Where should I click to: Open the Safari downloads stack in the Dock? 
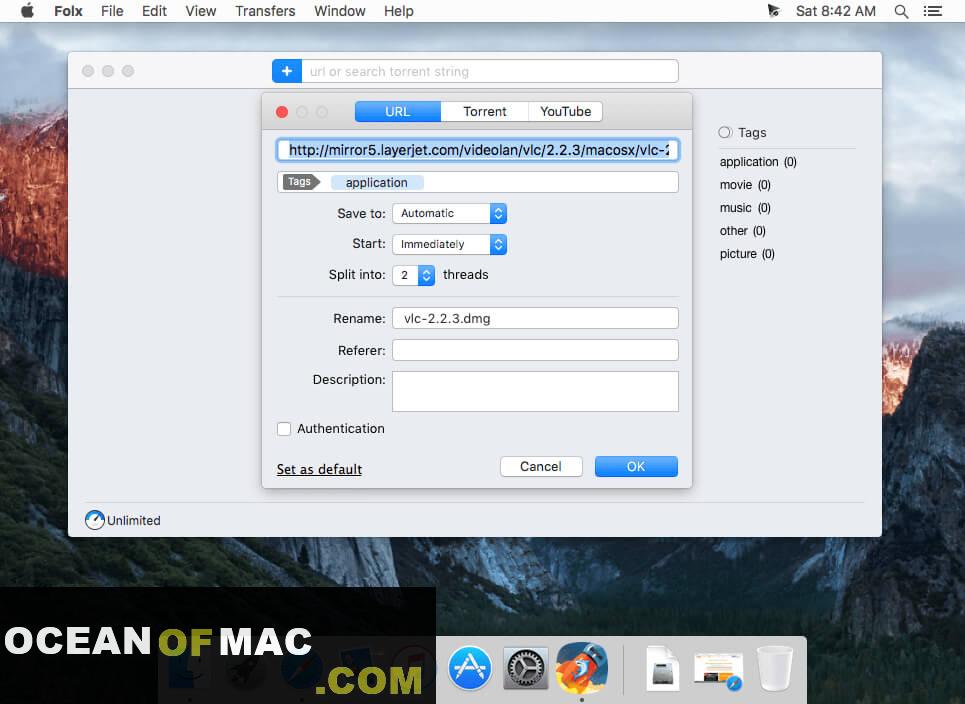pyautogui.click(x=718, y=669)
